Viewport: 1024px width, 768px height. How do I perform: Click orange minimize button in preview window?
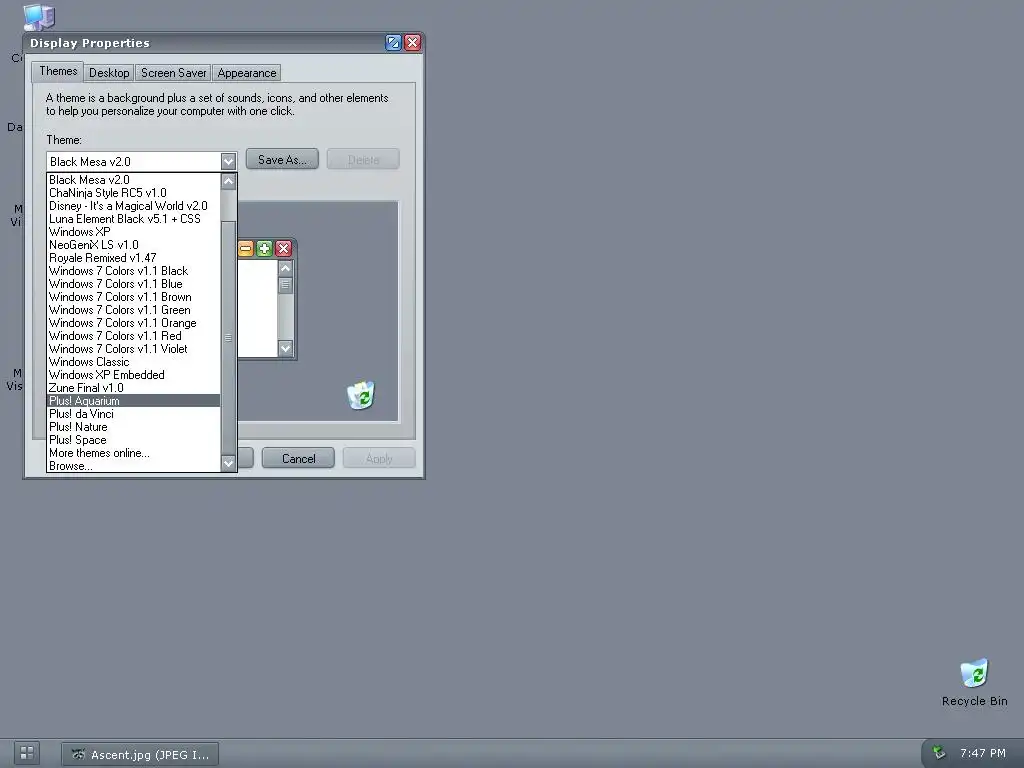(x=246, y=249)
